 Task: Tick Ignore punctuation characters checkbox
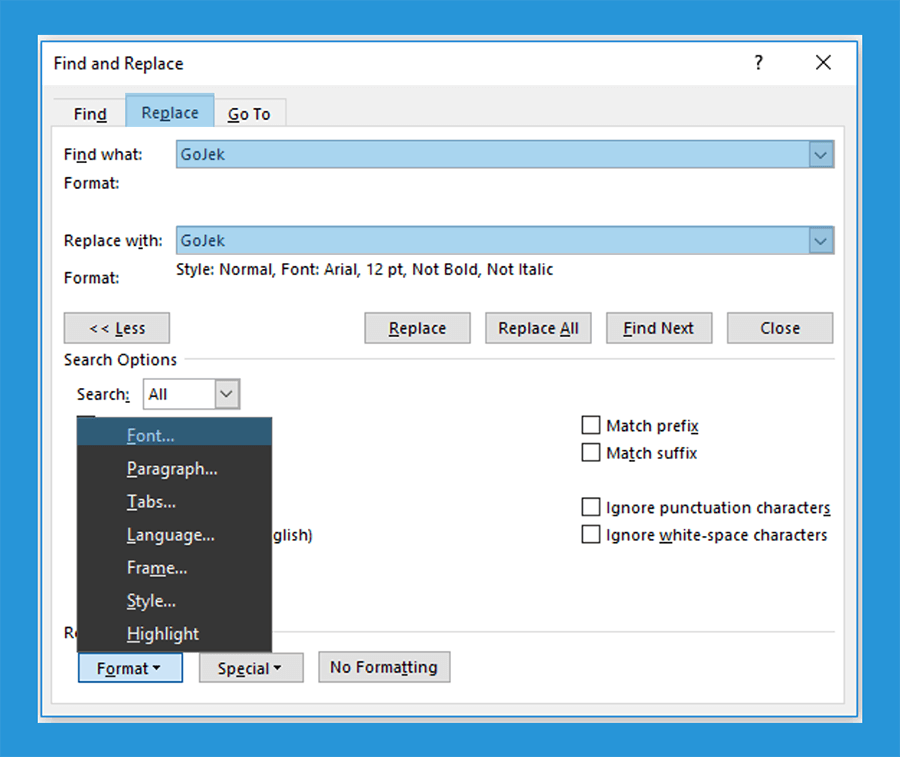tap(591, 507)
